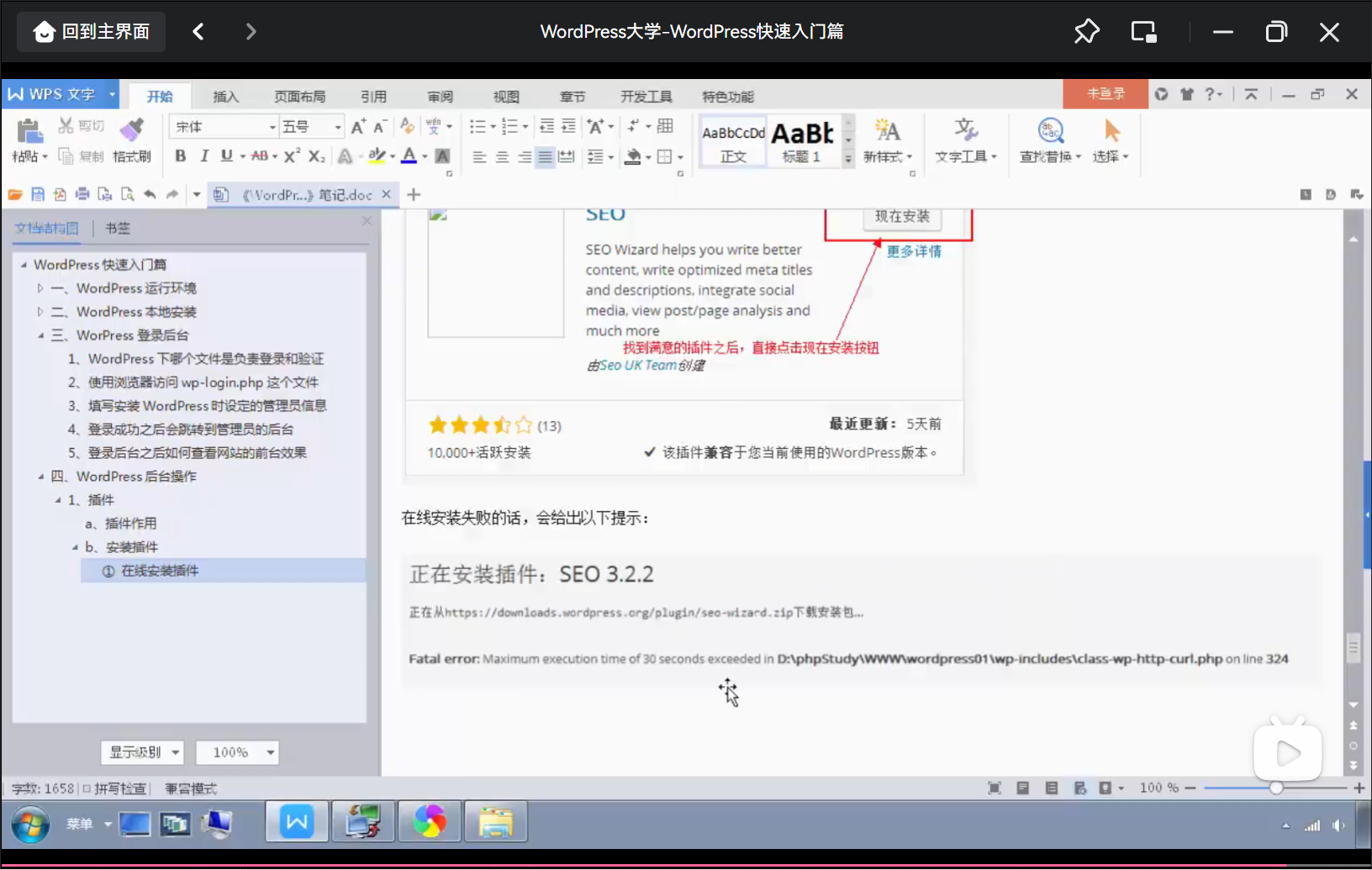Open the file explorer taskbar icon
This screenshot has height=870, width=1372.
(x=496, y=822)
